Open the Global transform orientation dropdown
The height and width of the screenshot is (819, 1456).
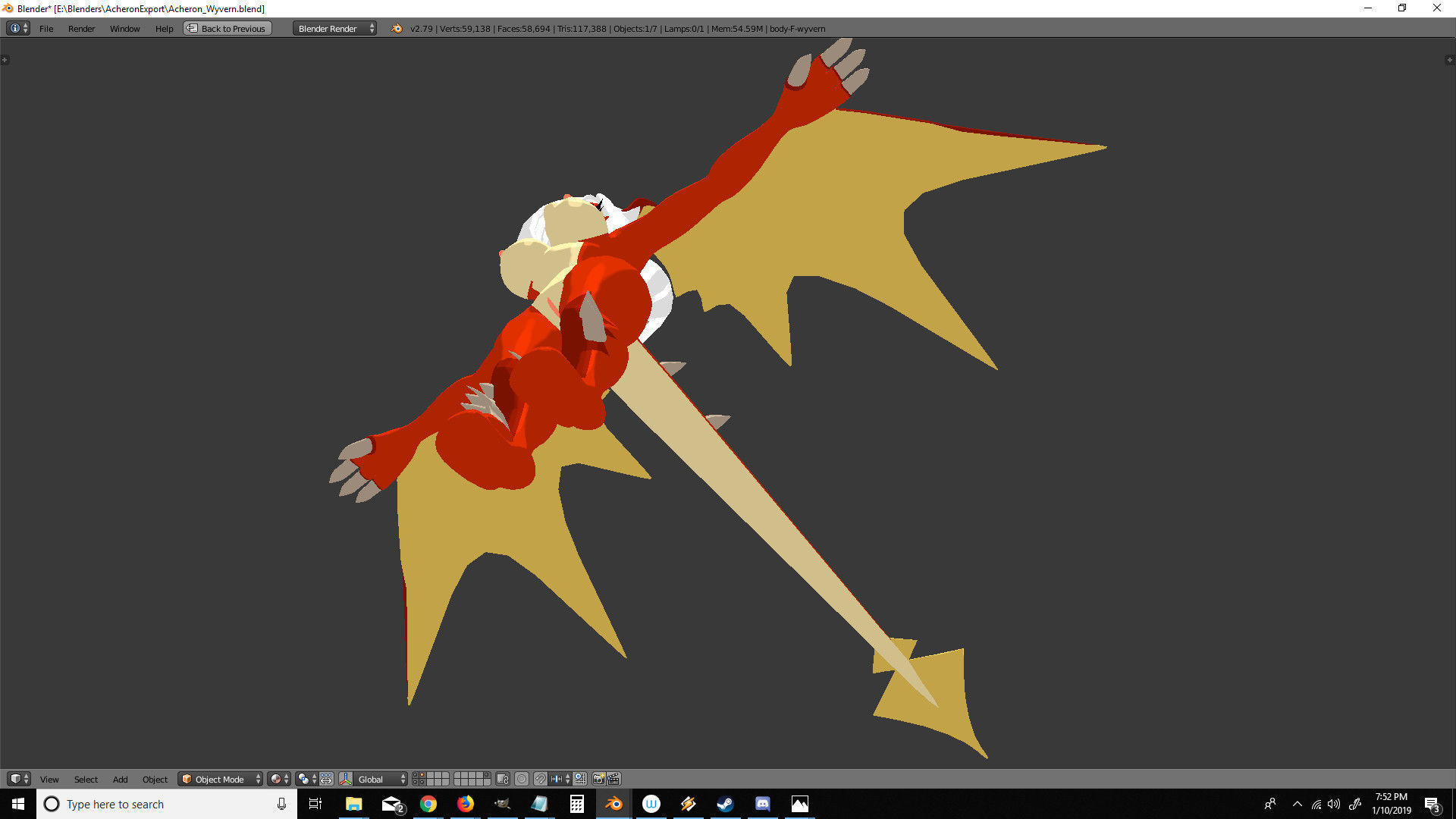pos(381,779)
